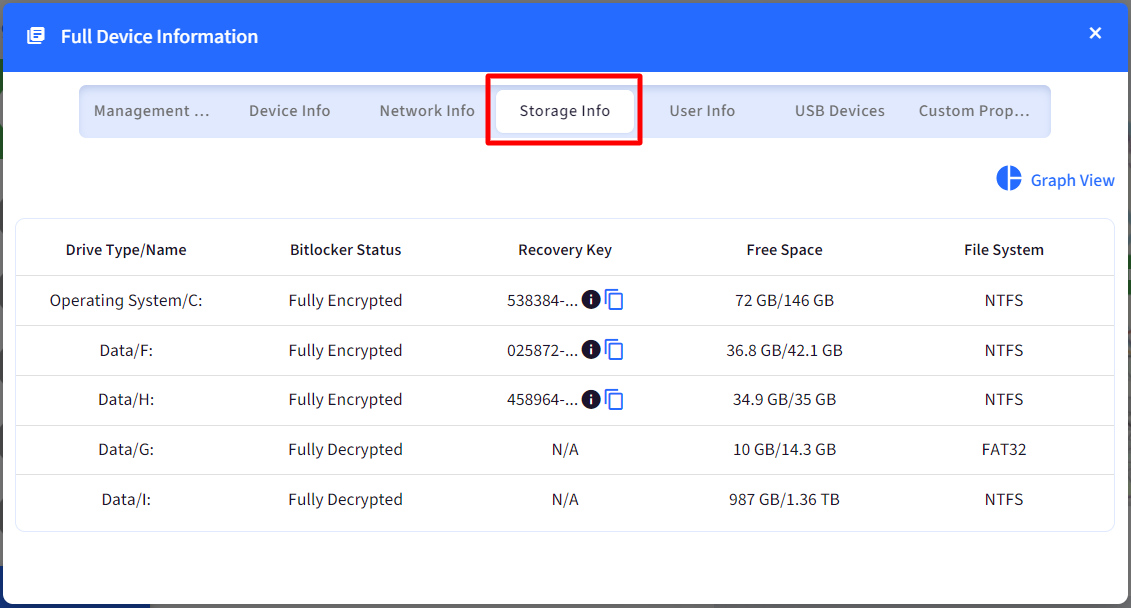Click NTFS file system for Data/F:

pos(1003,351)
